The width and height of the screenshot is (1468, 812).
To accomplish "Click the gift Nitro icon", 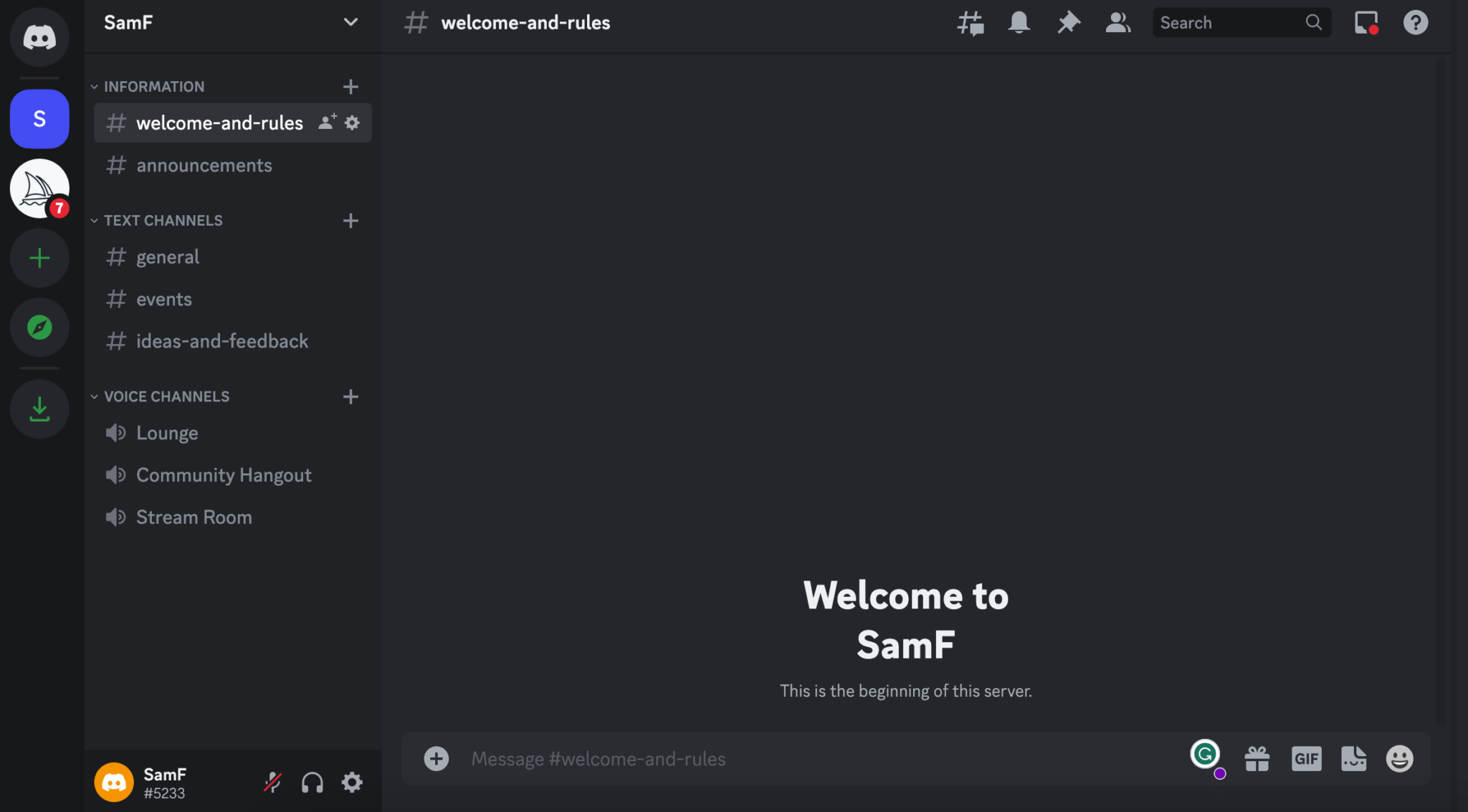I will tap(1257, 758).
